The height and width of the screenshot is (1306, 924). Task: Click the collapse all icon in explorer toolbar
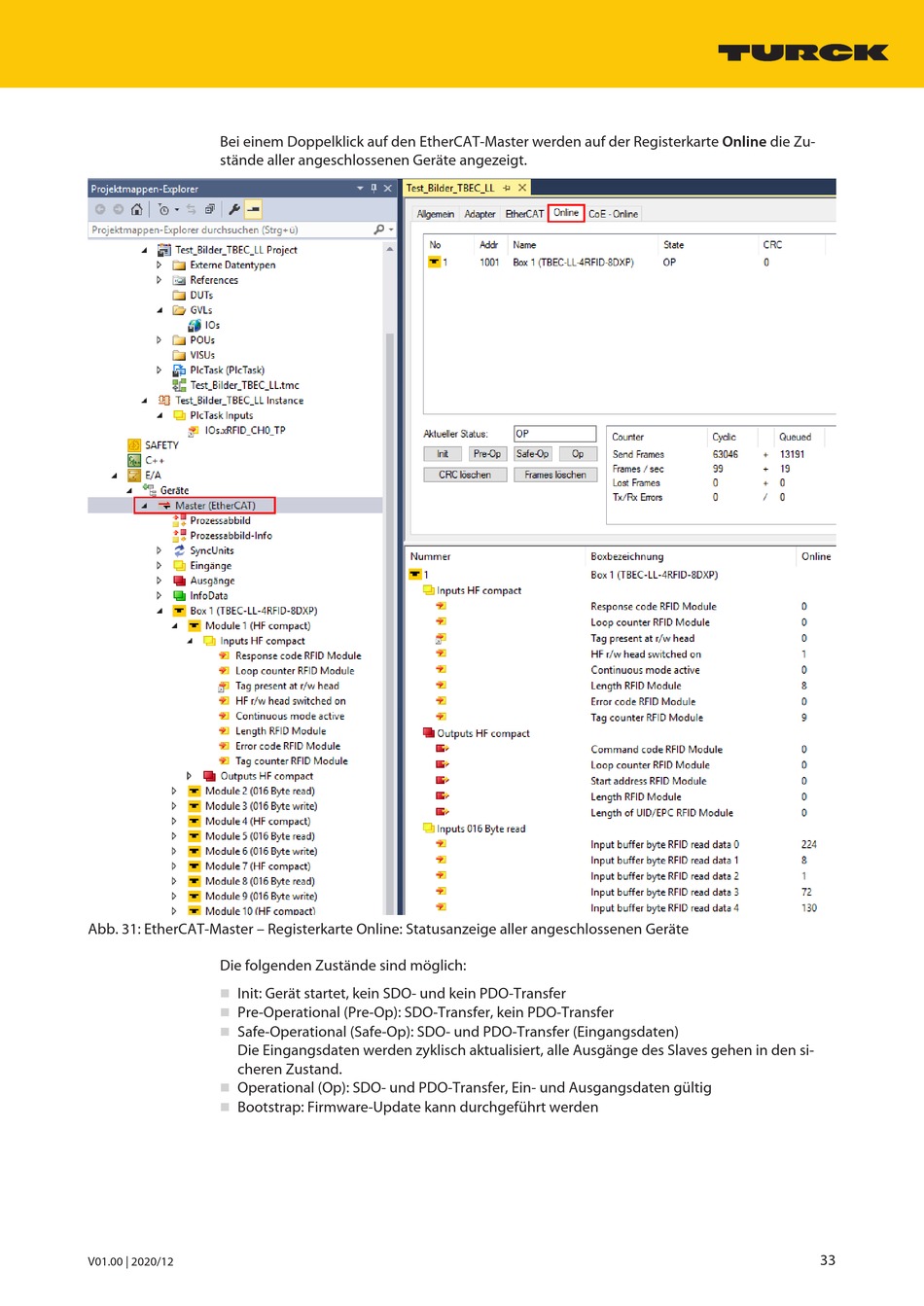210,209
